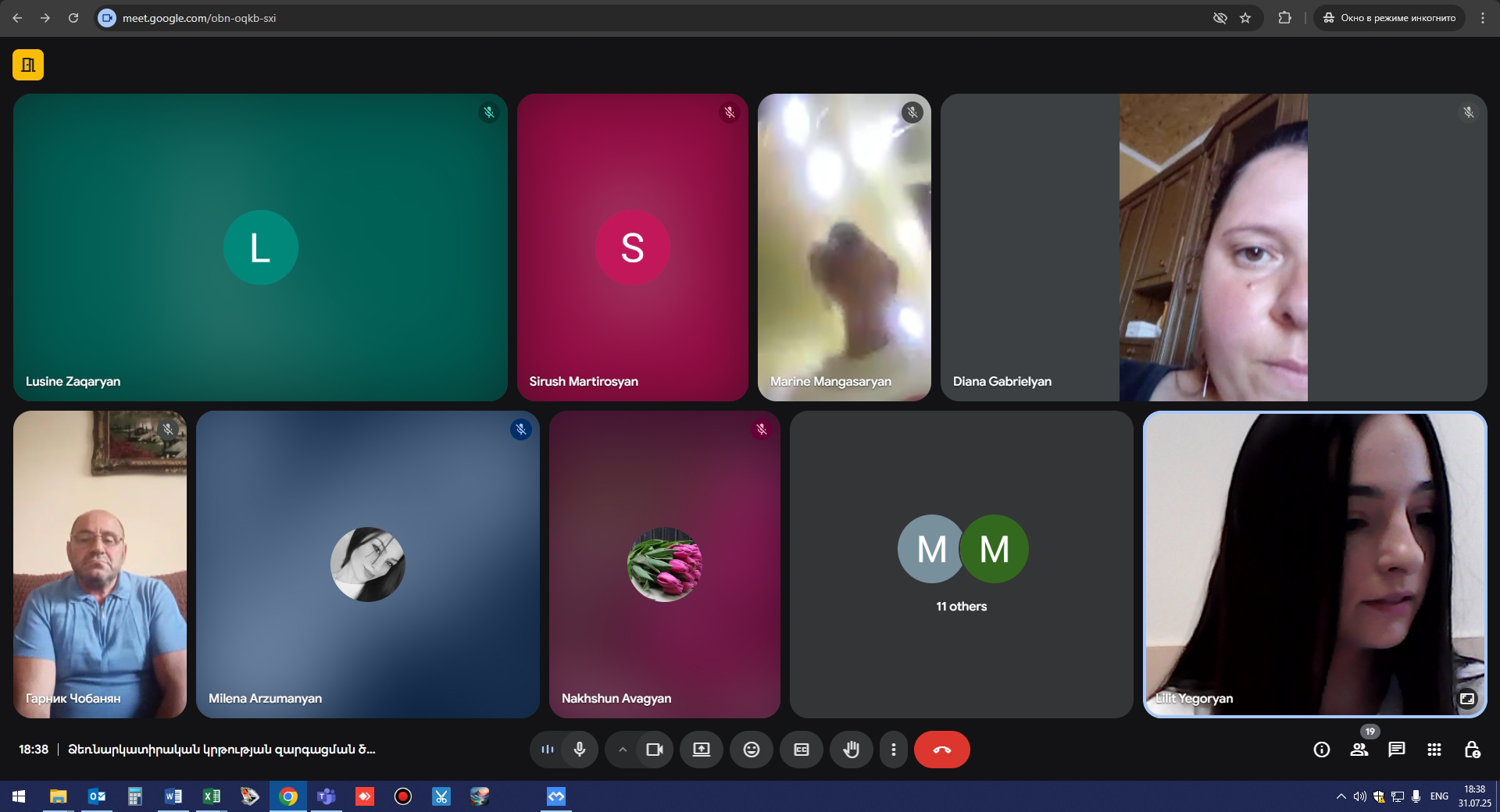Toggle the camera button
The width and height of the screenshot is (1500, 812).
pyautogui.click(x=655, y=750)
